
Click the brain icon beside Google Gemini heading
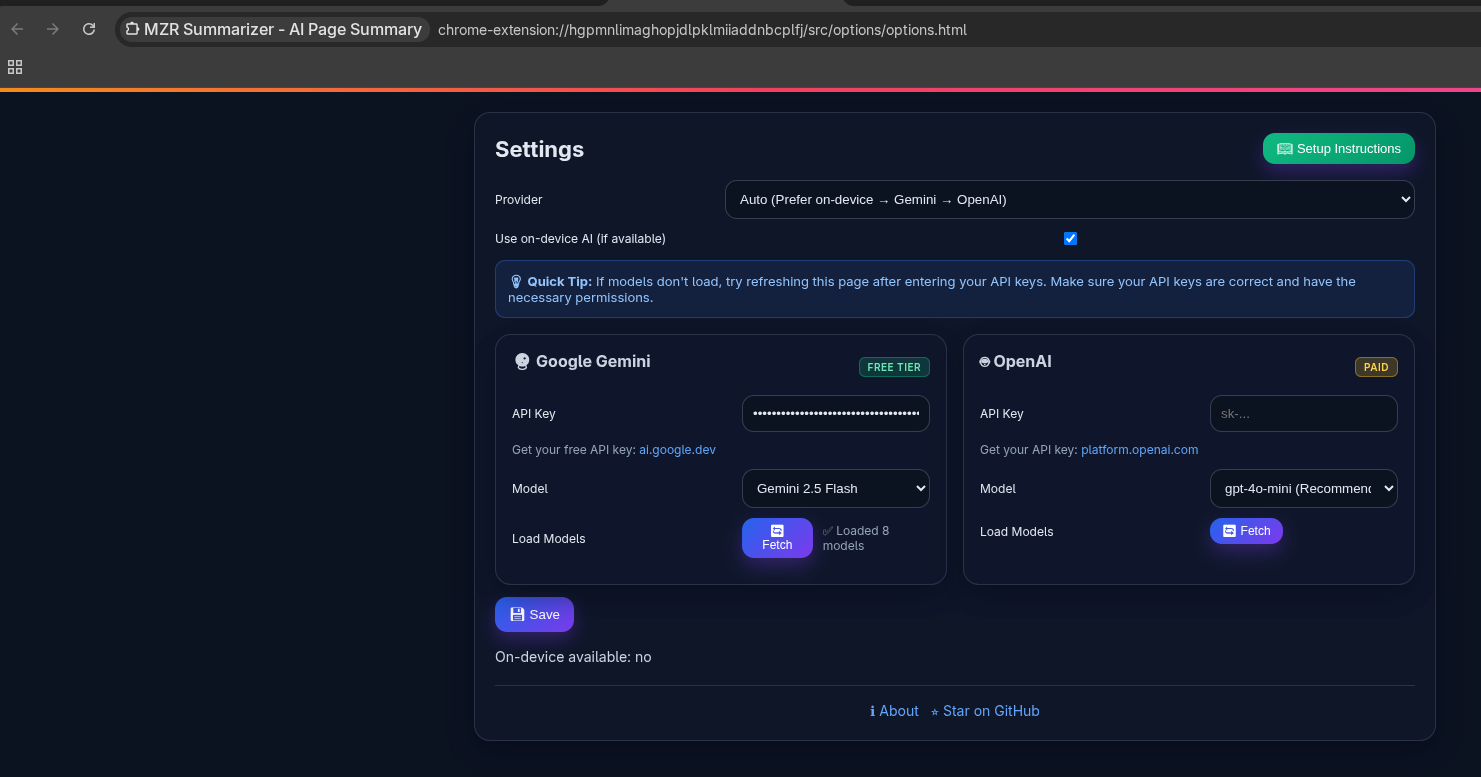[x=522, y=361]
